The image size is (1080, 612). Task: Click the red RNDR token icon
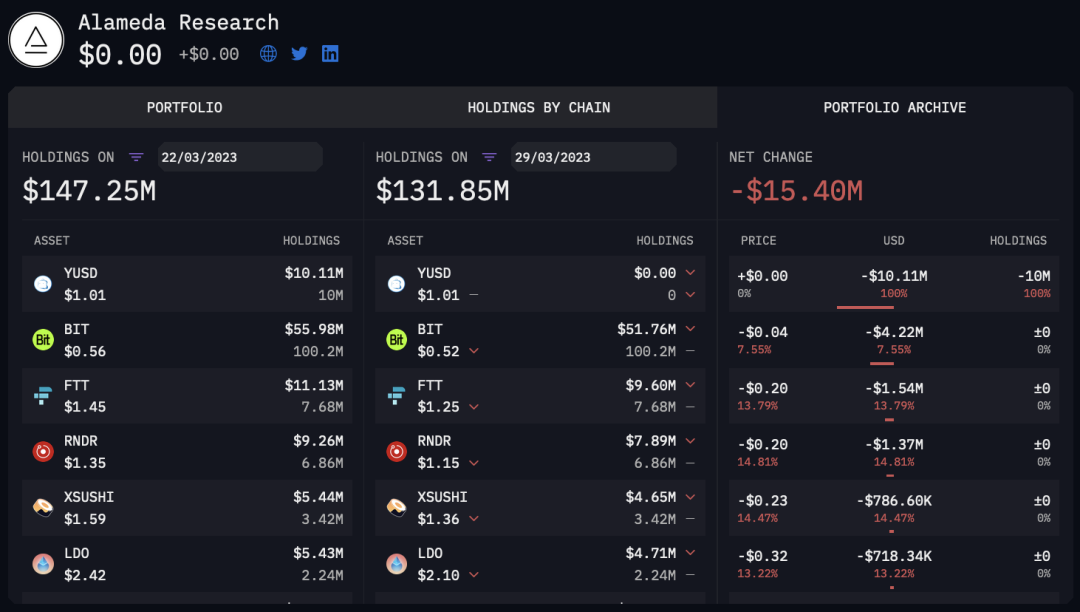coord(42,451)
